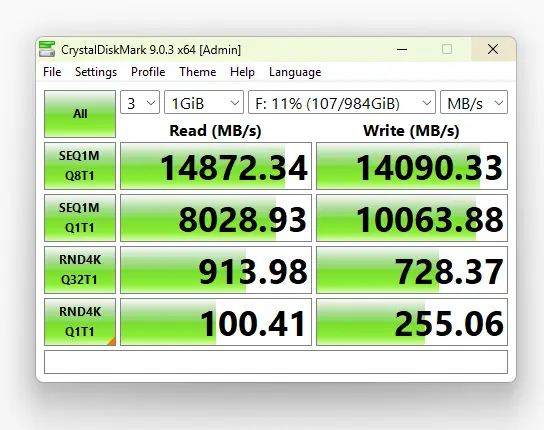The height and width of the screenshot is (430, 544).
Task: Click the empty comment field at bottom
Action: (x=276, y=362)
